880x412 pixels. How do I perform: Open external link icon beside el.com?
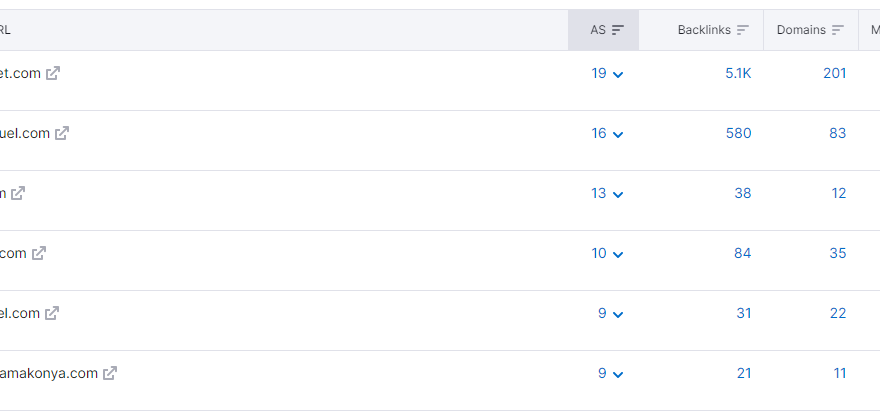[x=52, y=313]
